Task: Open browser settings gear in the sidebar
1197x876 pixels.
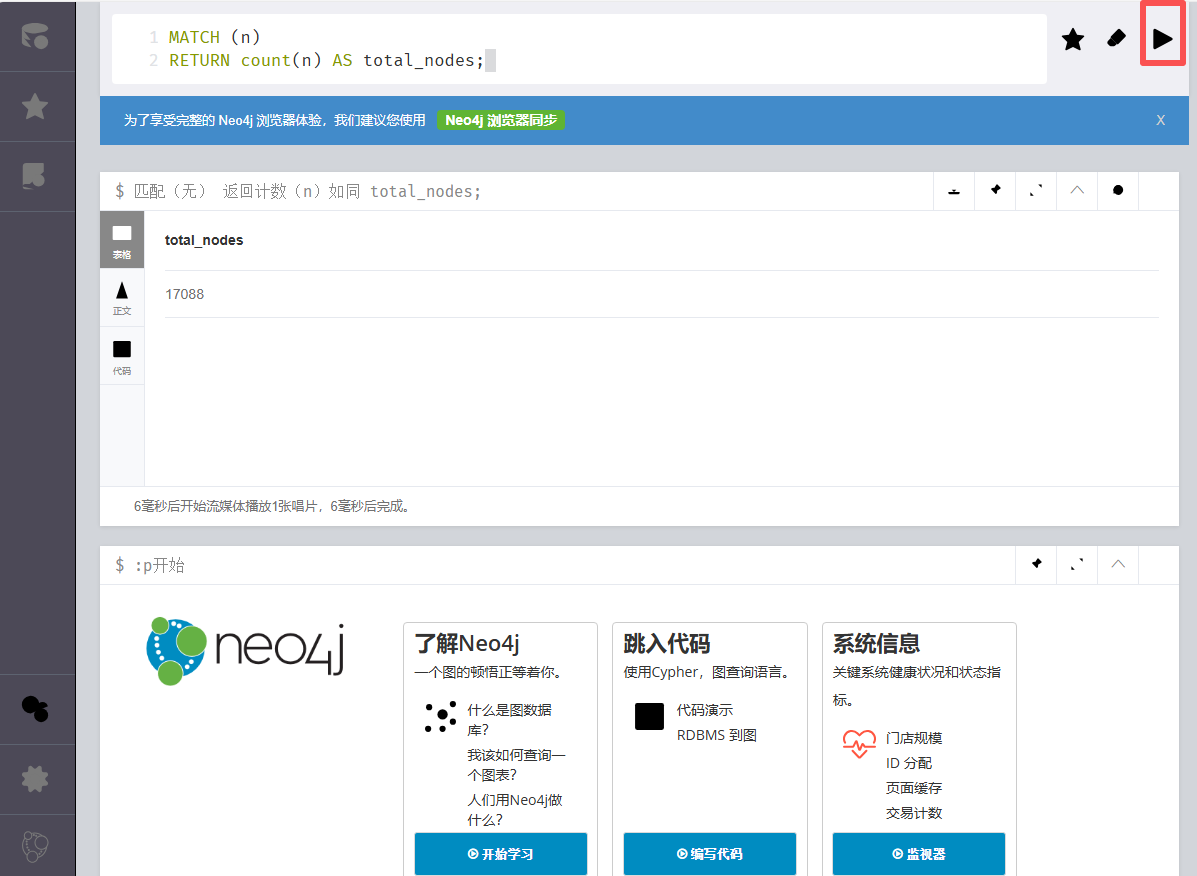Action: pyautogui.click(x=35, y=779)
